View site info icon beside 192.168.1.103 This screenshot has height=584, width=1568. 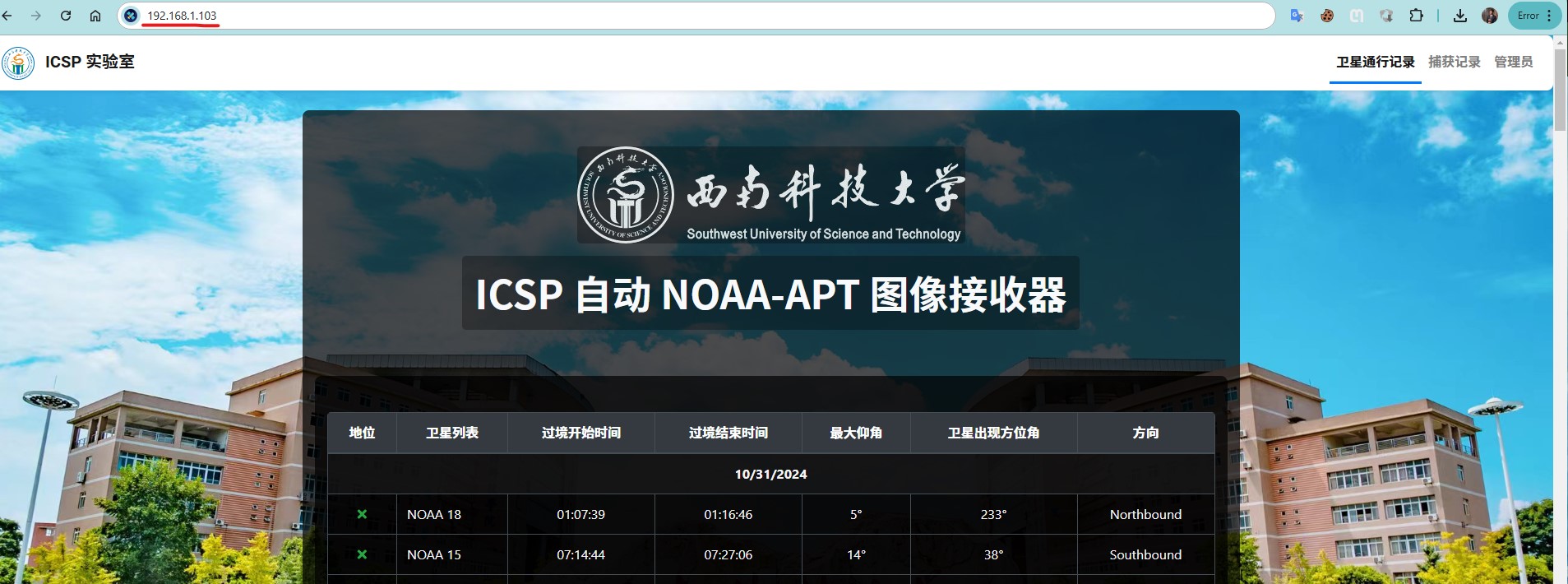pyautogui.click(x=131, y=16)
